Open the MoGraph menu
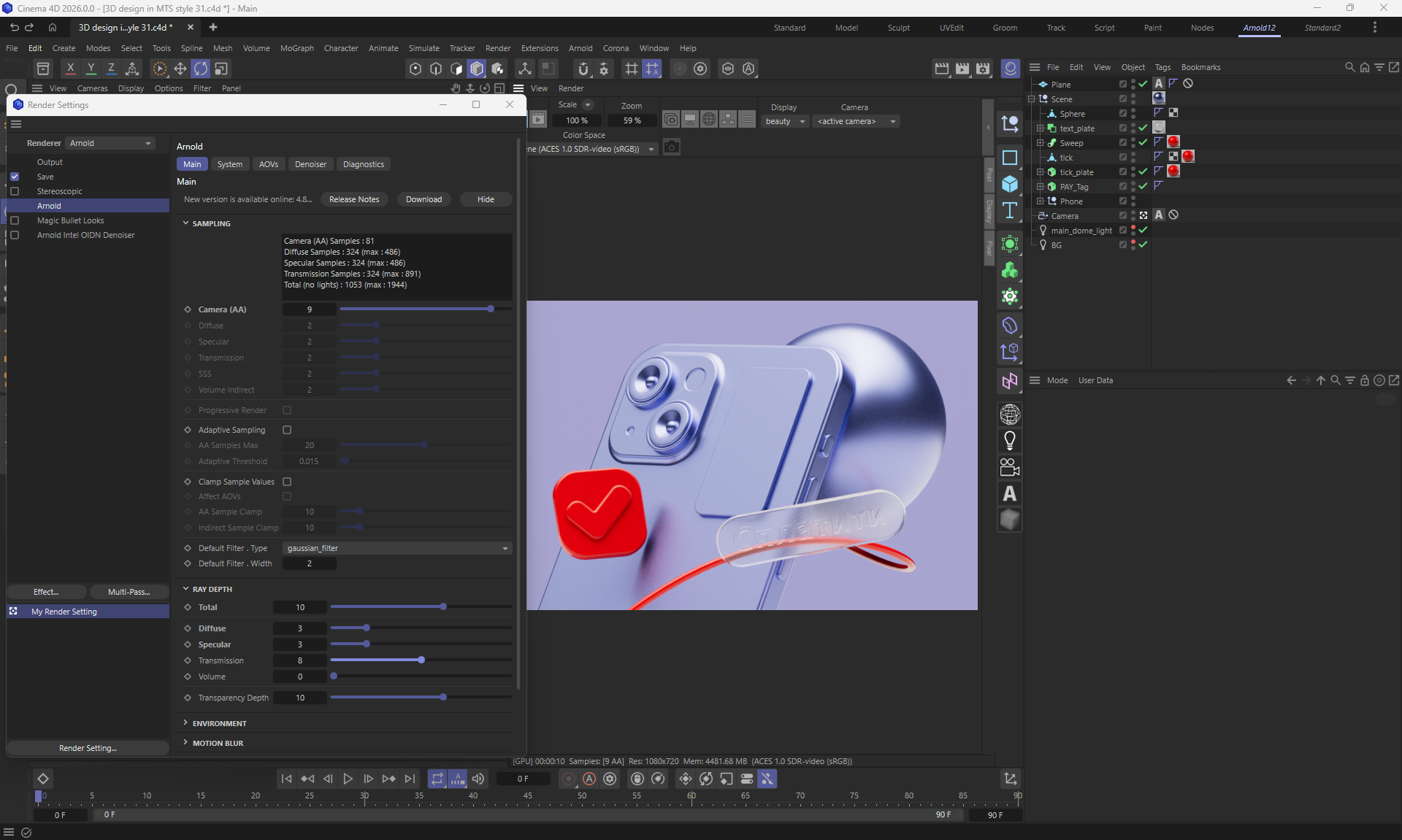This screenshot has height=840, width=1402. pyautogui.click(x=296, y=48)
